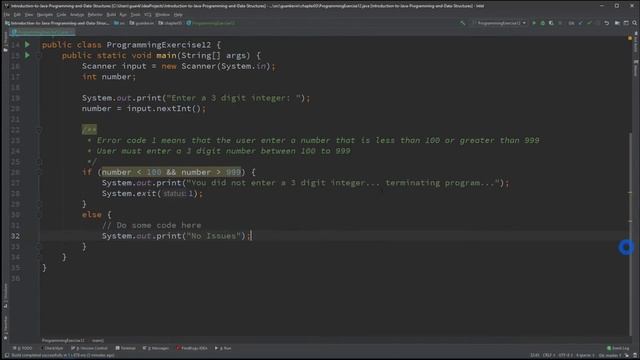Click the cursor position indicator in status bar
The width and height of the screenshot is (640, 360).
coord(535,356)
